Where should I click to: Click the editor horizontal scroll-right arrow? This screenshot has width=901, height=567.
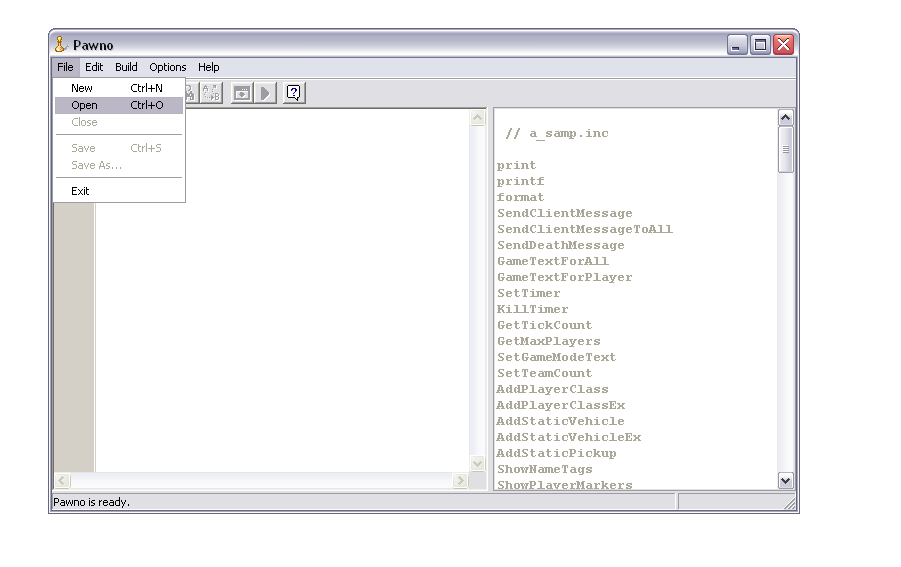(460, 480)
